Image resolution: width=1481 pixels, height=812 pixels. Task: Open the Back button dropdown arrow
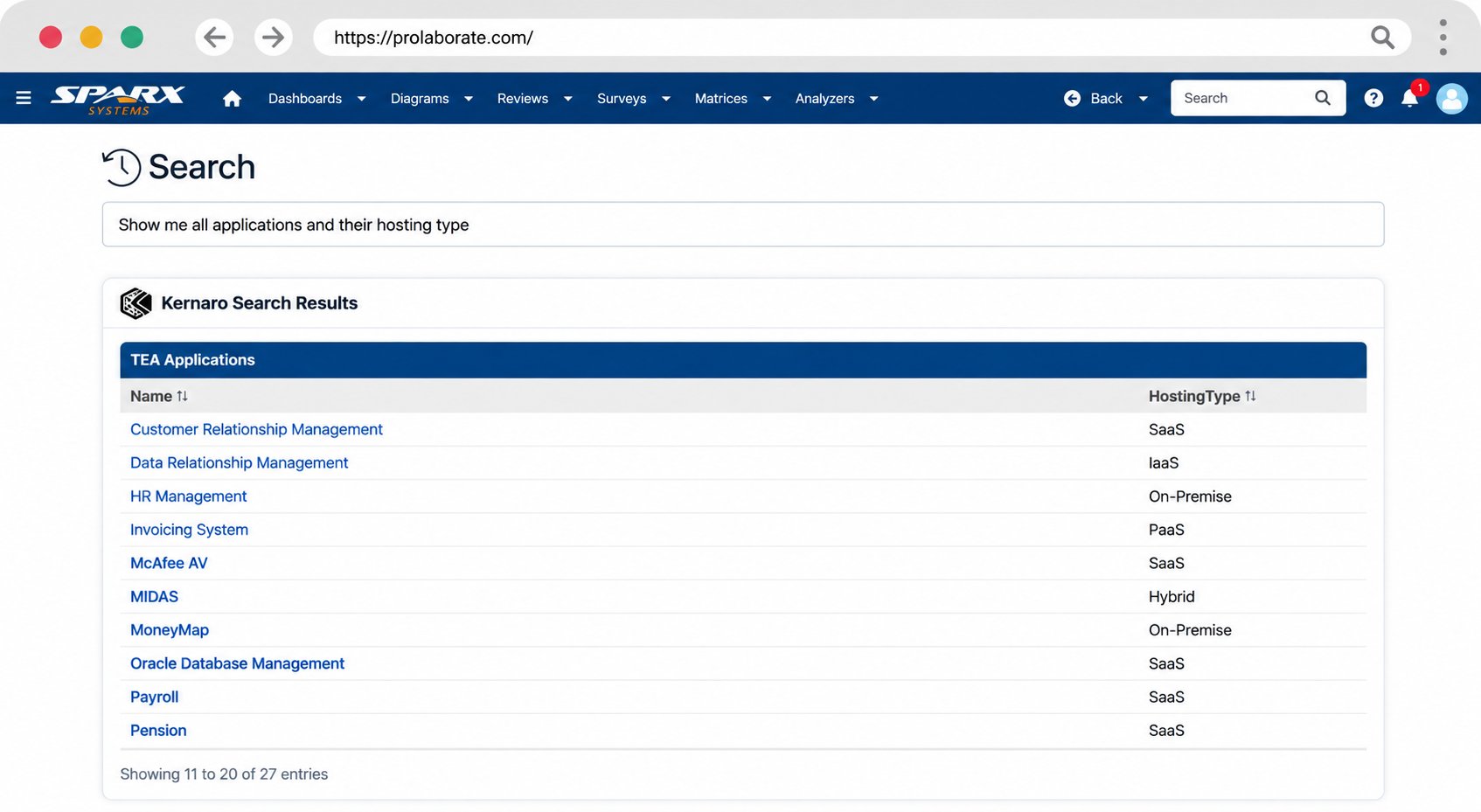(x=1143, y=99)
